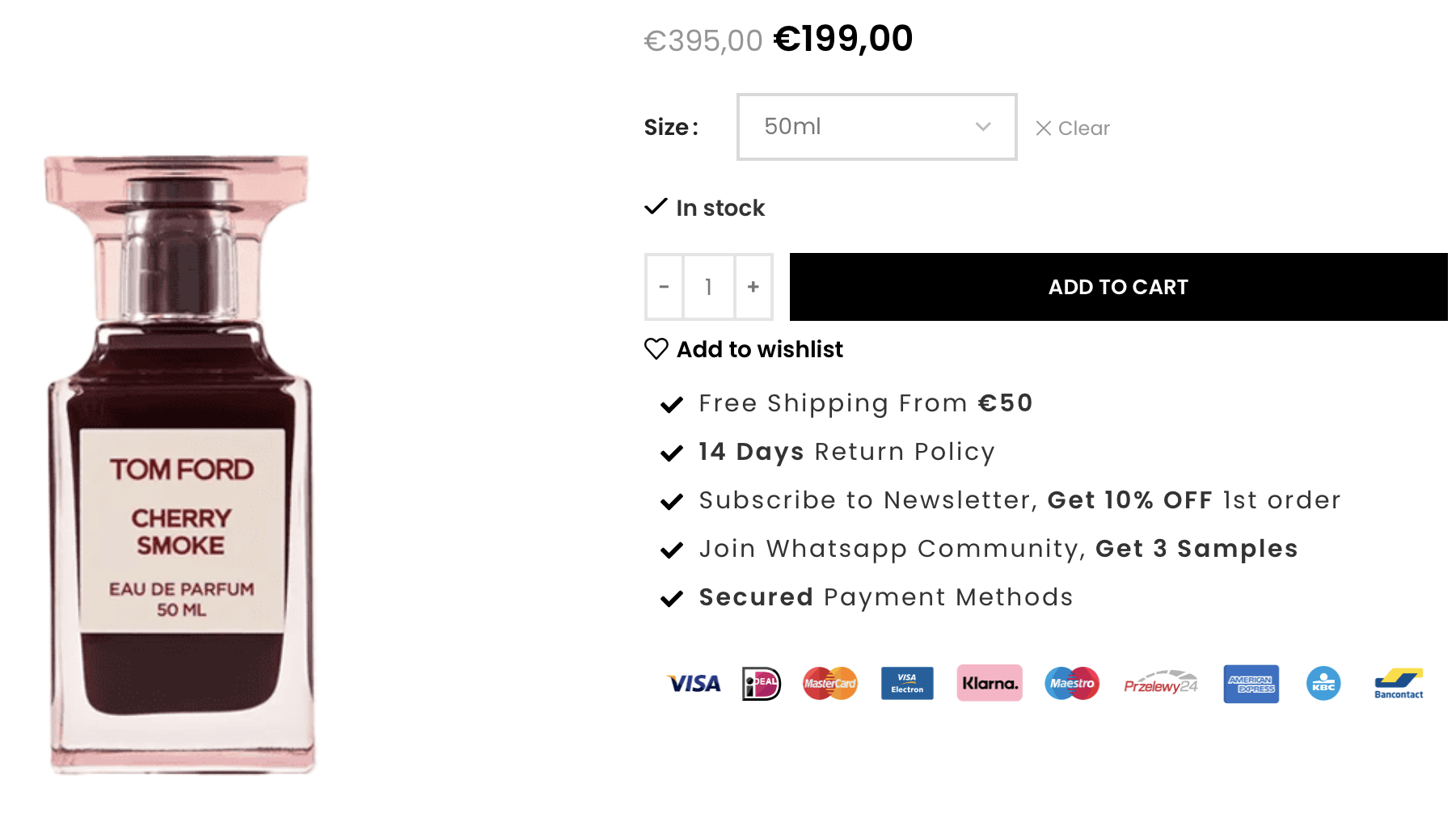Screen dimensions: 1456x826
Task: Click the quantity input field
Action: pos(709,287)
